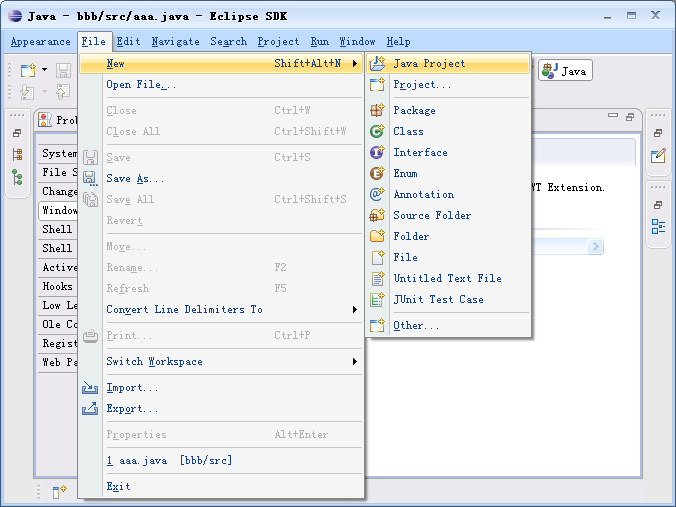Click the blue forward arrow button in editor
This screenshot has height=507, width=676.
(x=595, y=247)
